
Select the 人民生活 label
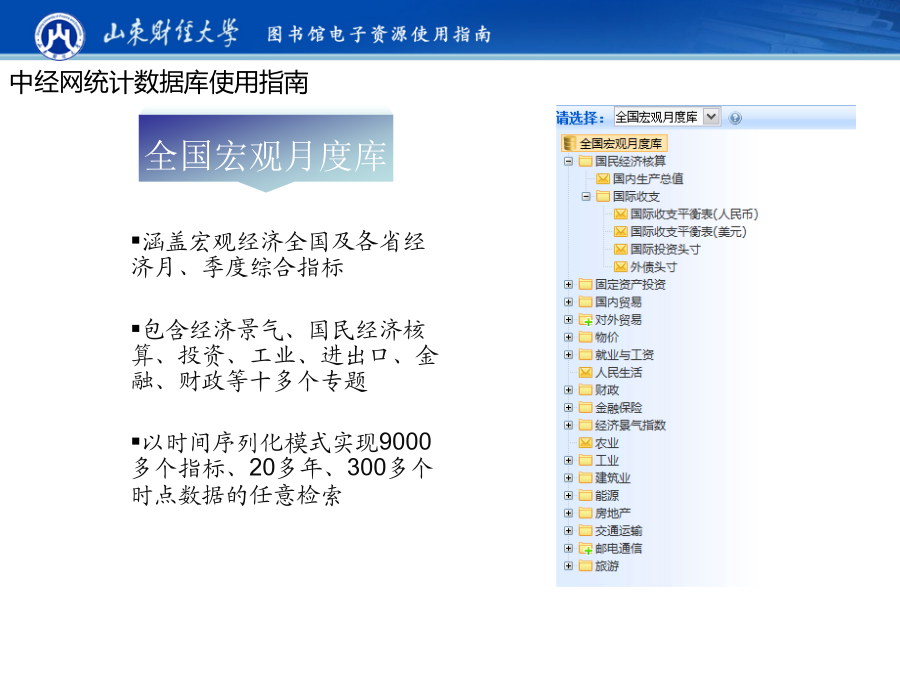pyautogui.click(x=619, y=373)
